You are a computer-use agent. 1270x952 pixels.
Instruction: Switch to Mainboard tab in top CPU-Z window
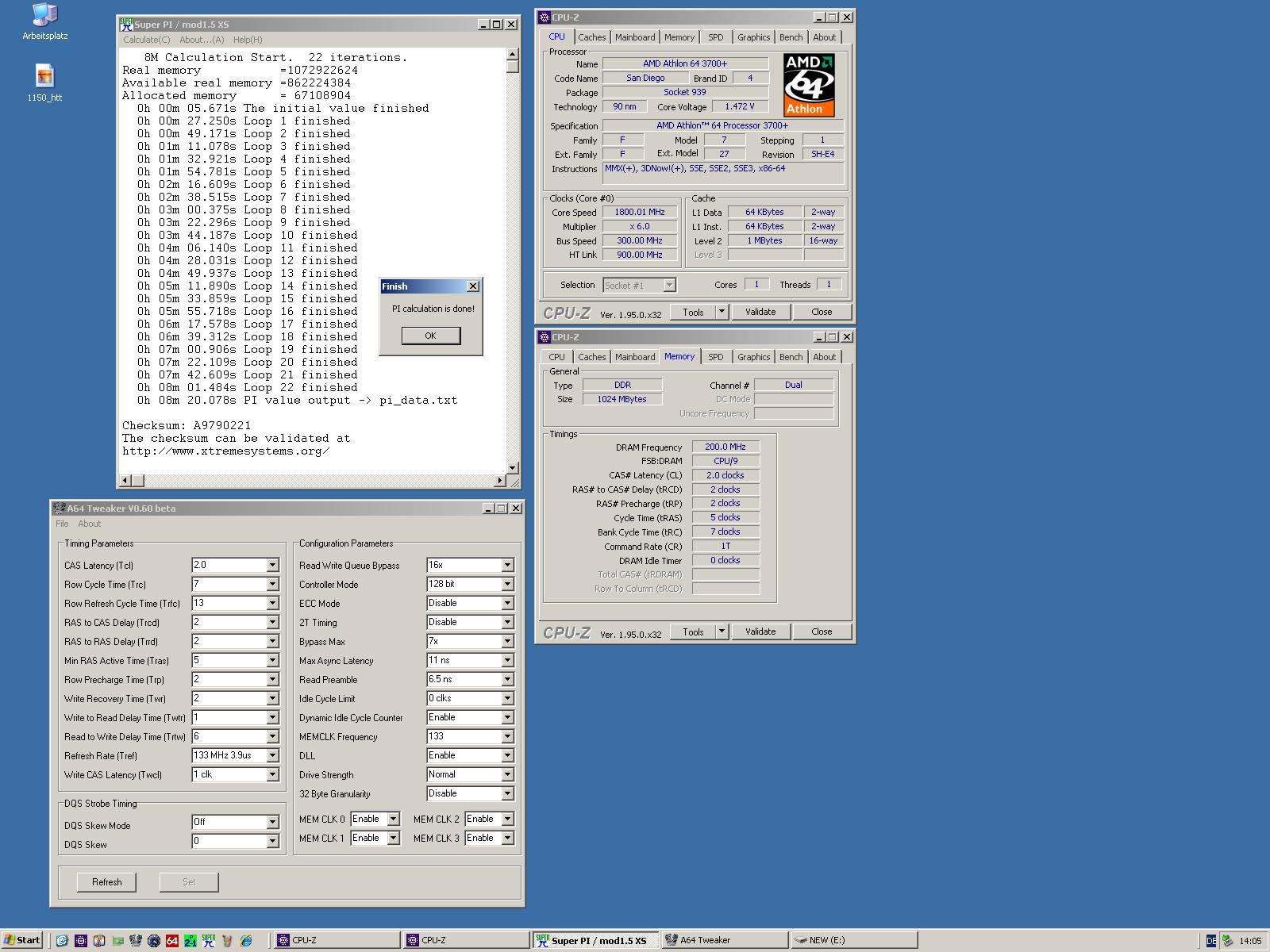(x=635, y=37)
